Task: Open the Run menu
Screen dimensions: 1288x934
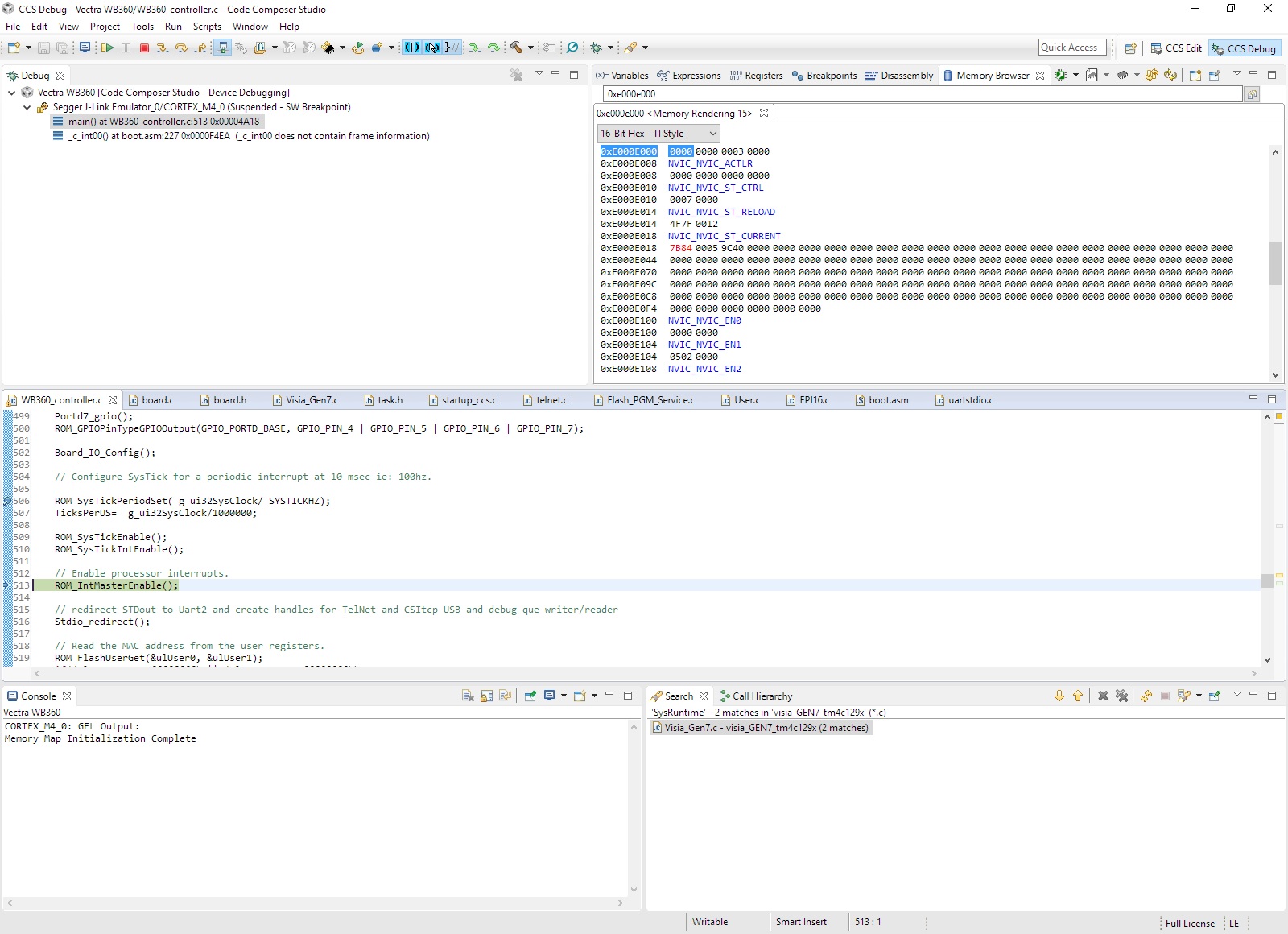Action: [x=173, y=27]
